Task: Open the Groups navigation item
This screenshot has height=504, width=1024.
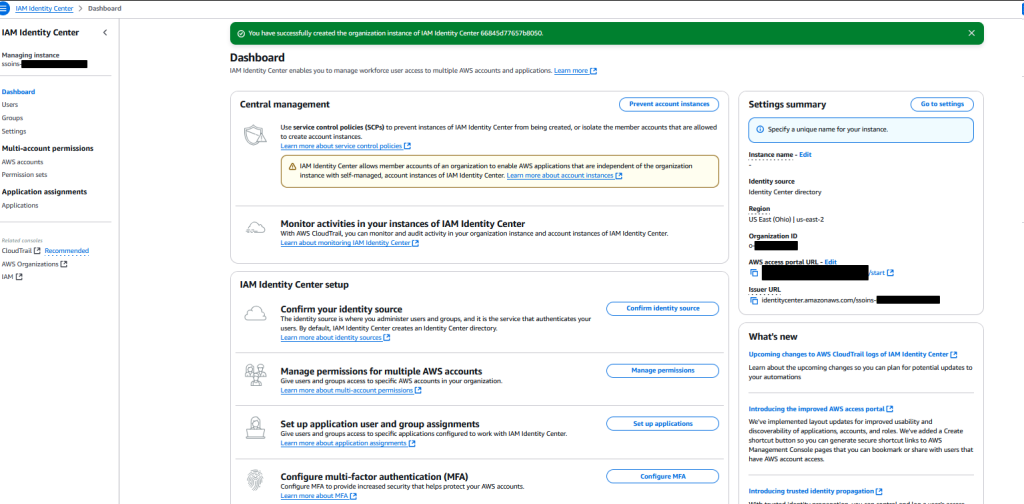Action: coord(12,118)
